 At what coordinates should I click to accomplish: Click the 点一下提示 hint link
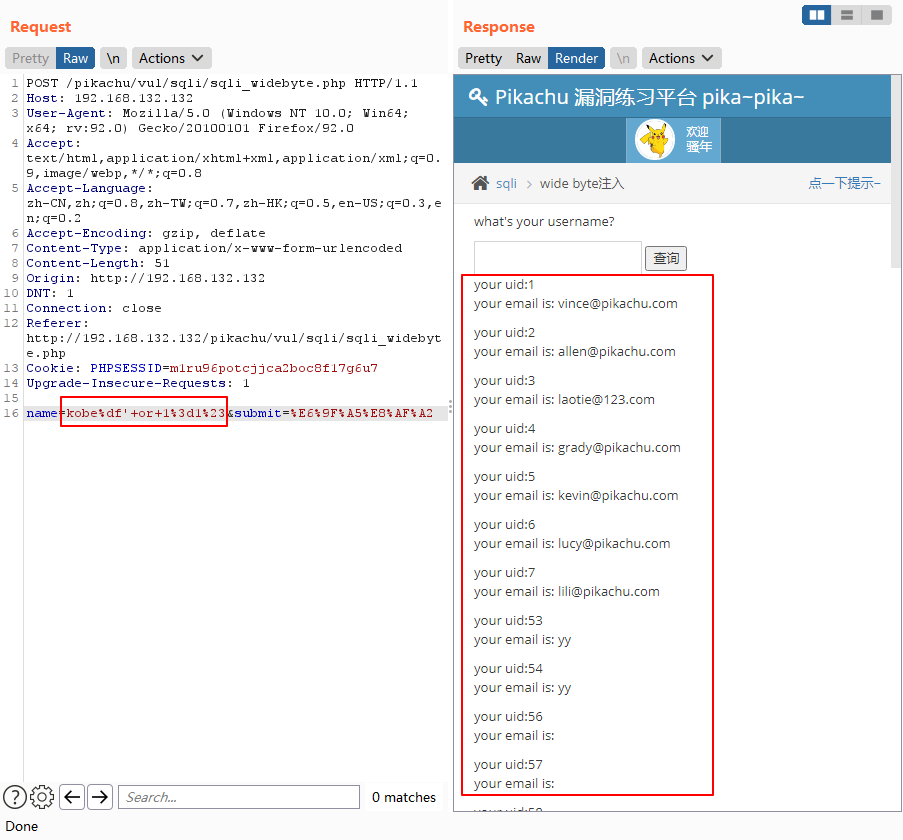click(x=844, y=183)
